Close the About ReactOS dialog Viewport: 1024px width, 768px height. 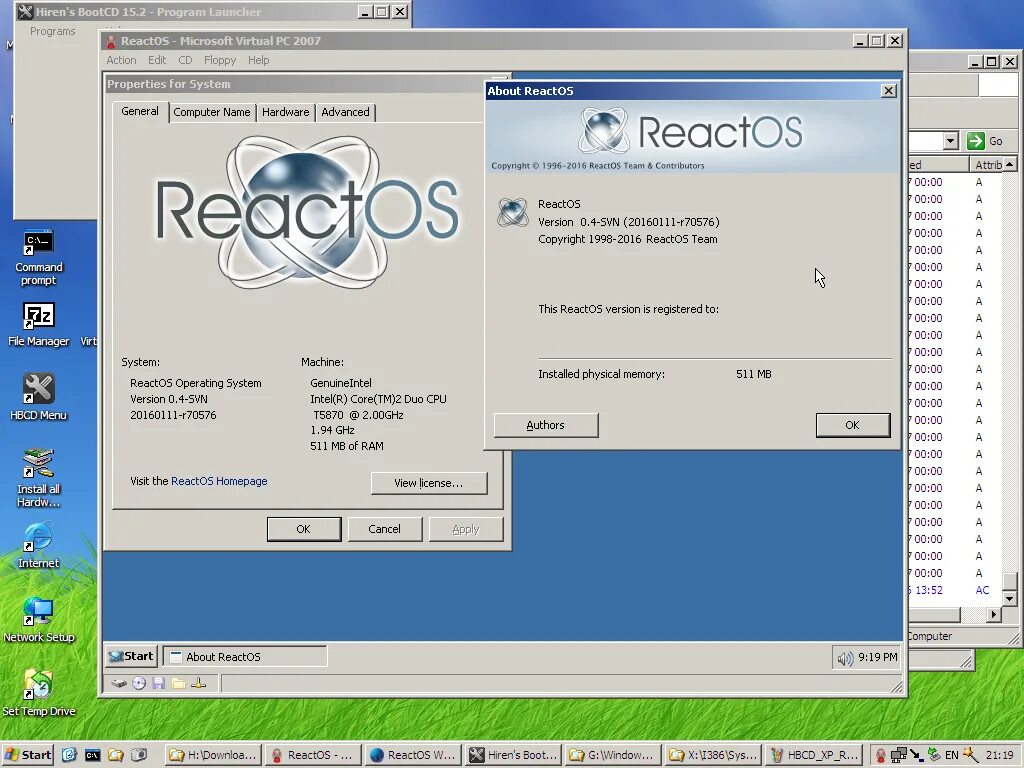(x=888, y=91)
